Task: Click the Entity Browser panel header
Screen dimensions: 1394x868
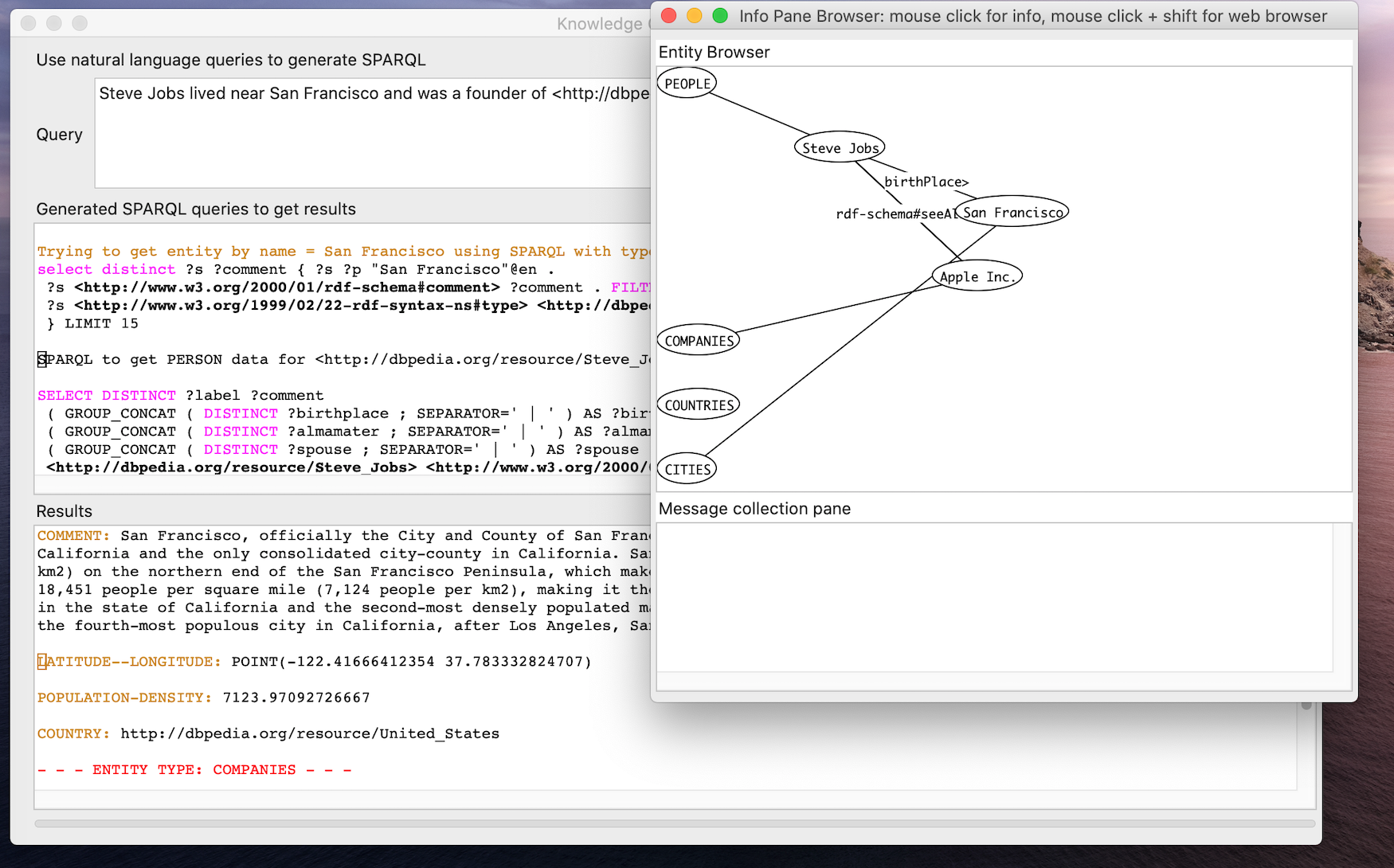Action: pyautogui.click(x=713, y=52)
